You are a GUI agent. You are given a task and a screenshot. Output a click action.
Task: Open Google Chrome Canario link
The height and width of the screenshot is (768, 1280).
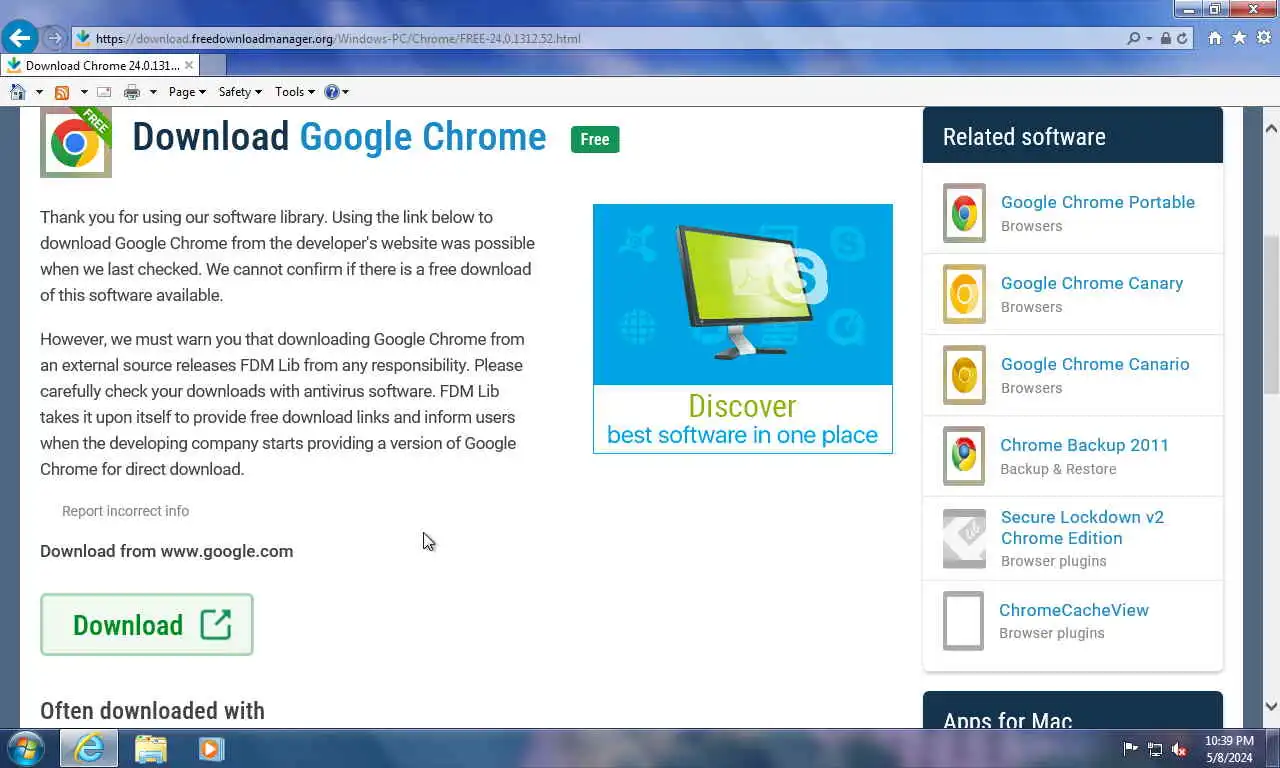point(1095,364)
